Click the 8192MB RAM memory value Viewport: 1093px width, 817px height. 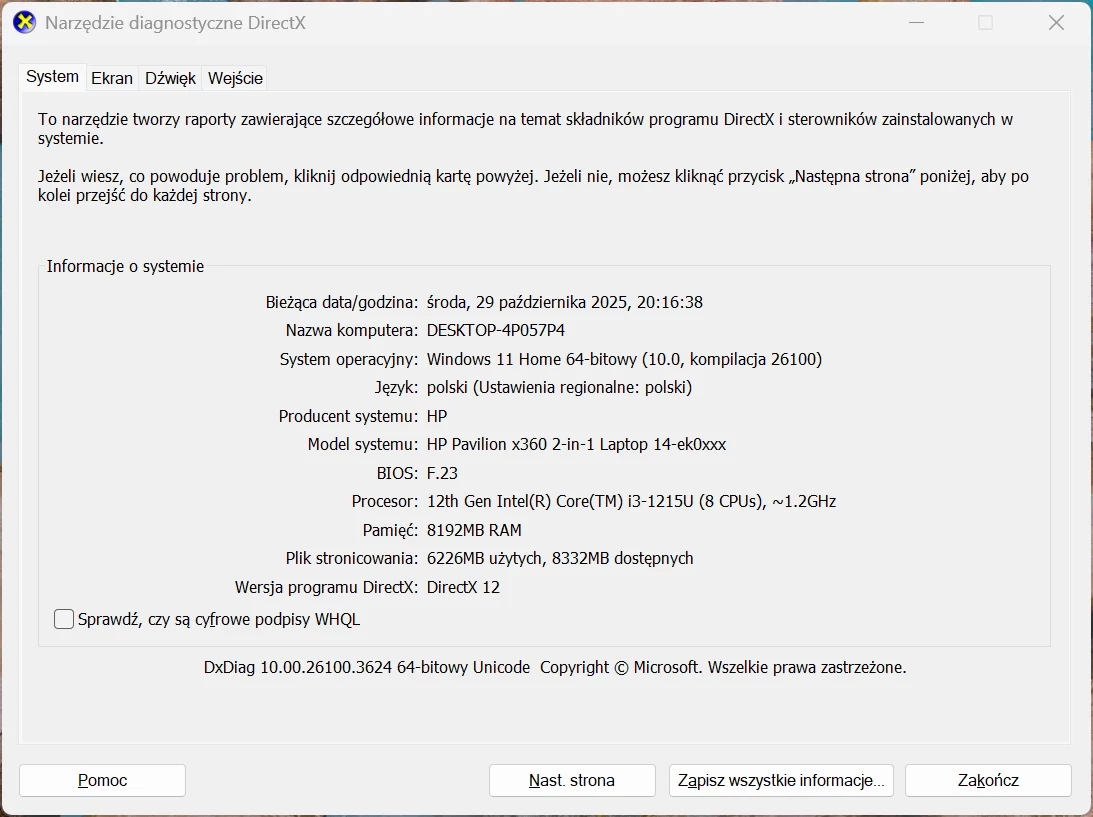(474, 530)
